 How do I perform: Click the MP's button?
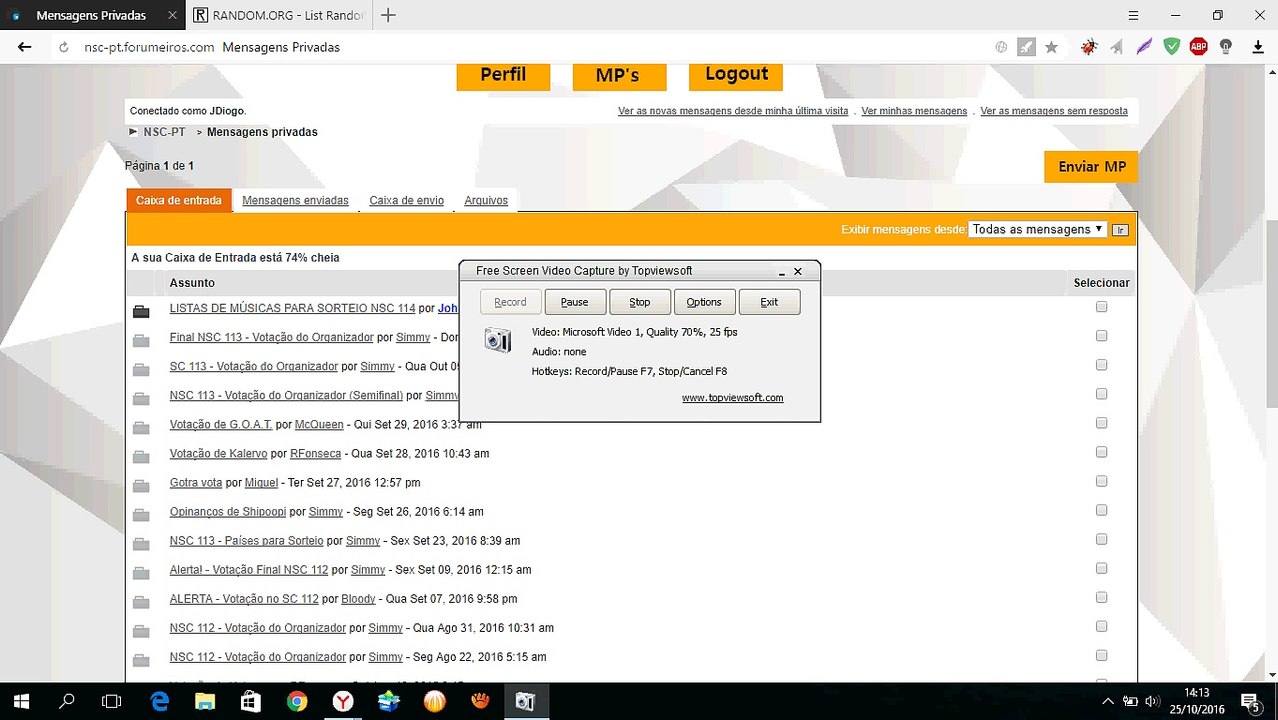617,75
